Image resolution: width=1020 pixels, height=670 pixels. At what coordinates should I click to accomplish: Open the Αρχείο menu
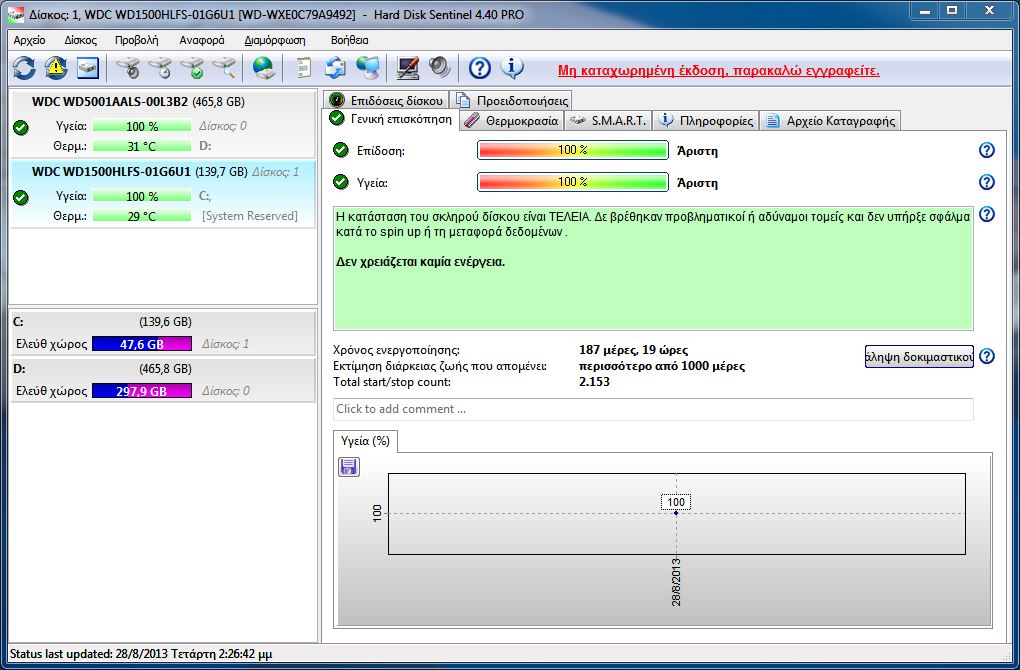click(x=29, y=40)
